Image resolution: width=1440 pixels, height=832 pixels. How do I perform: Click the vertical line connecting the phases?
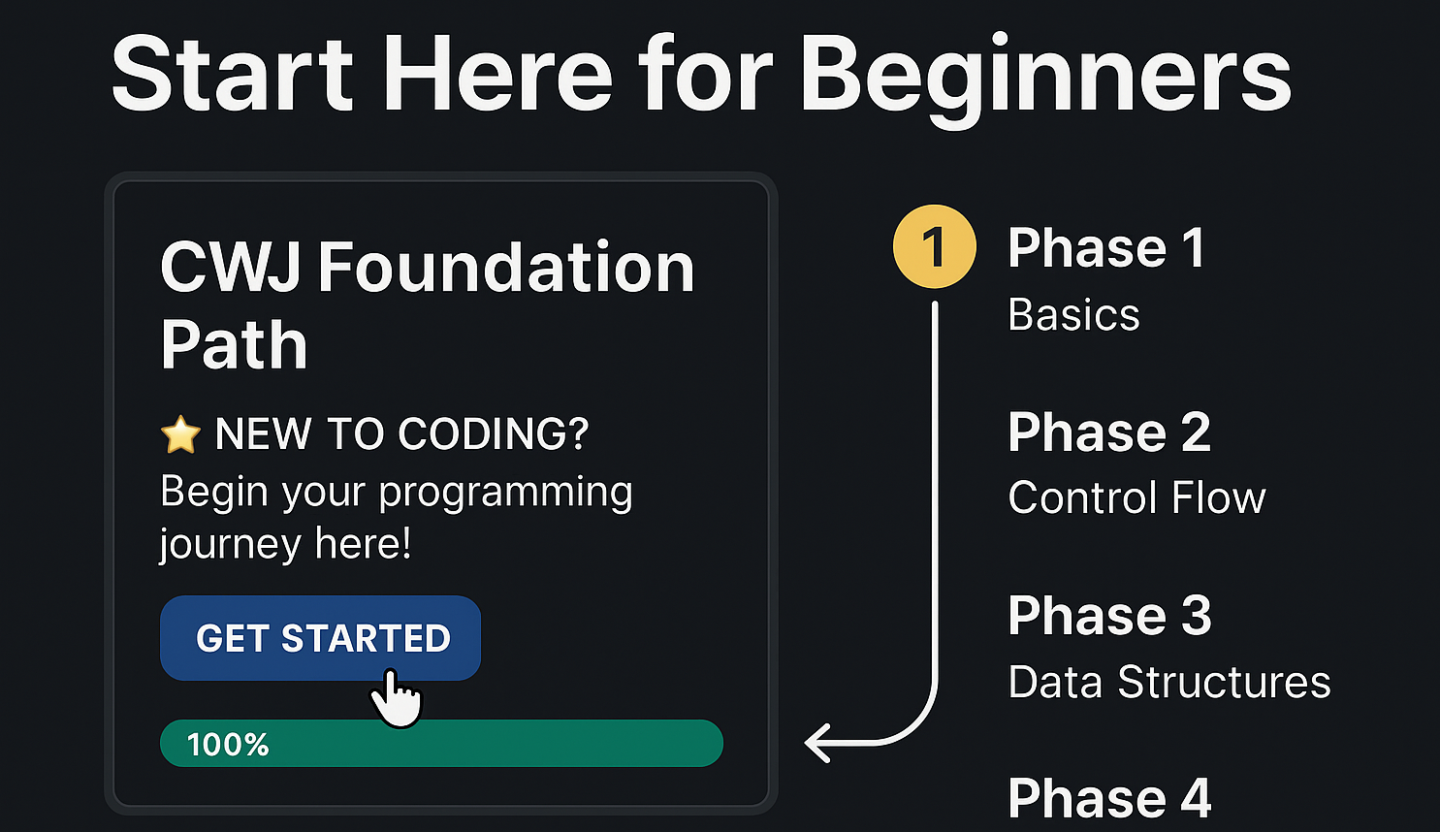point(935,490)
